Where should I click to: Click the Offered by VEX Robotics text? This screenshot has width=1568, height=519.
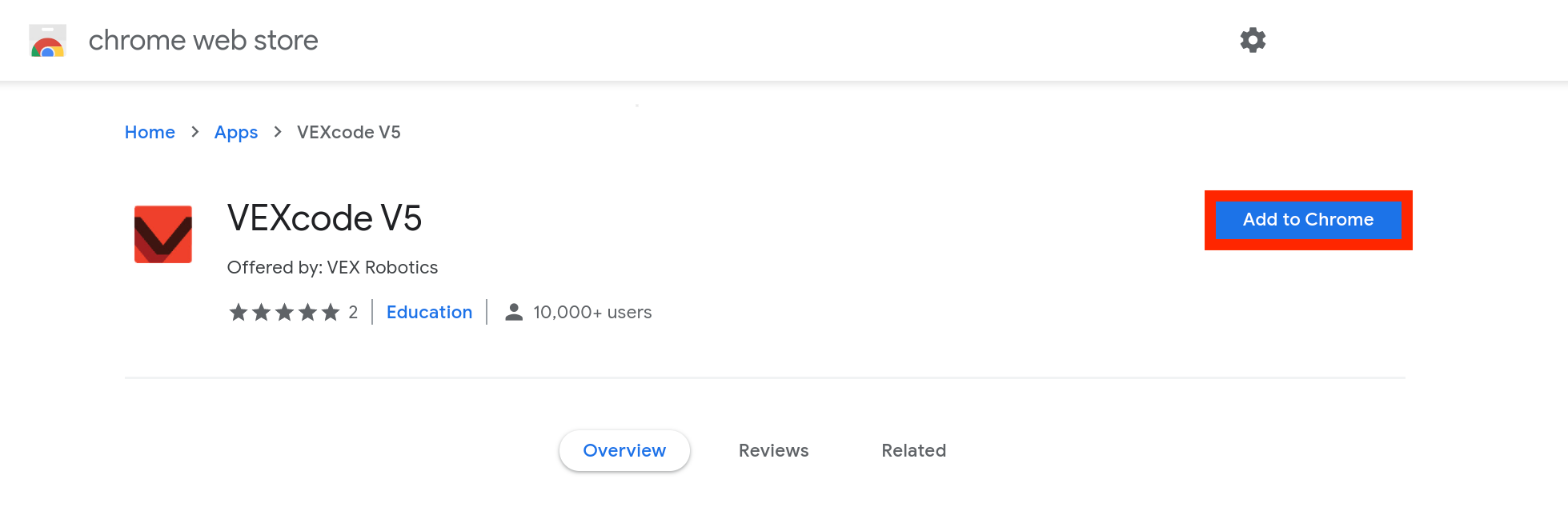pyautogui.click(x=332, y=267)
